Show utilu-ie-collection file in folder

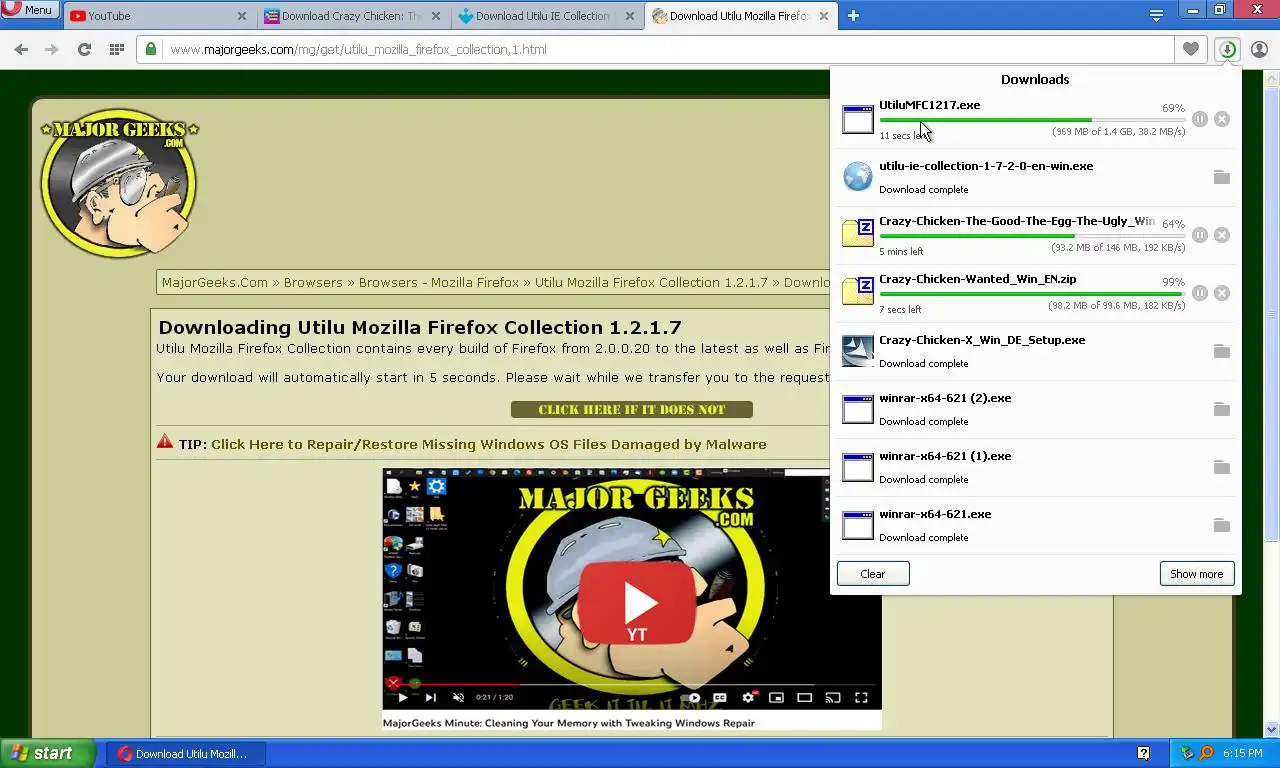click(1221, 177)
